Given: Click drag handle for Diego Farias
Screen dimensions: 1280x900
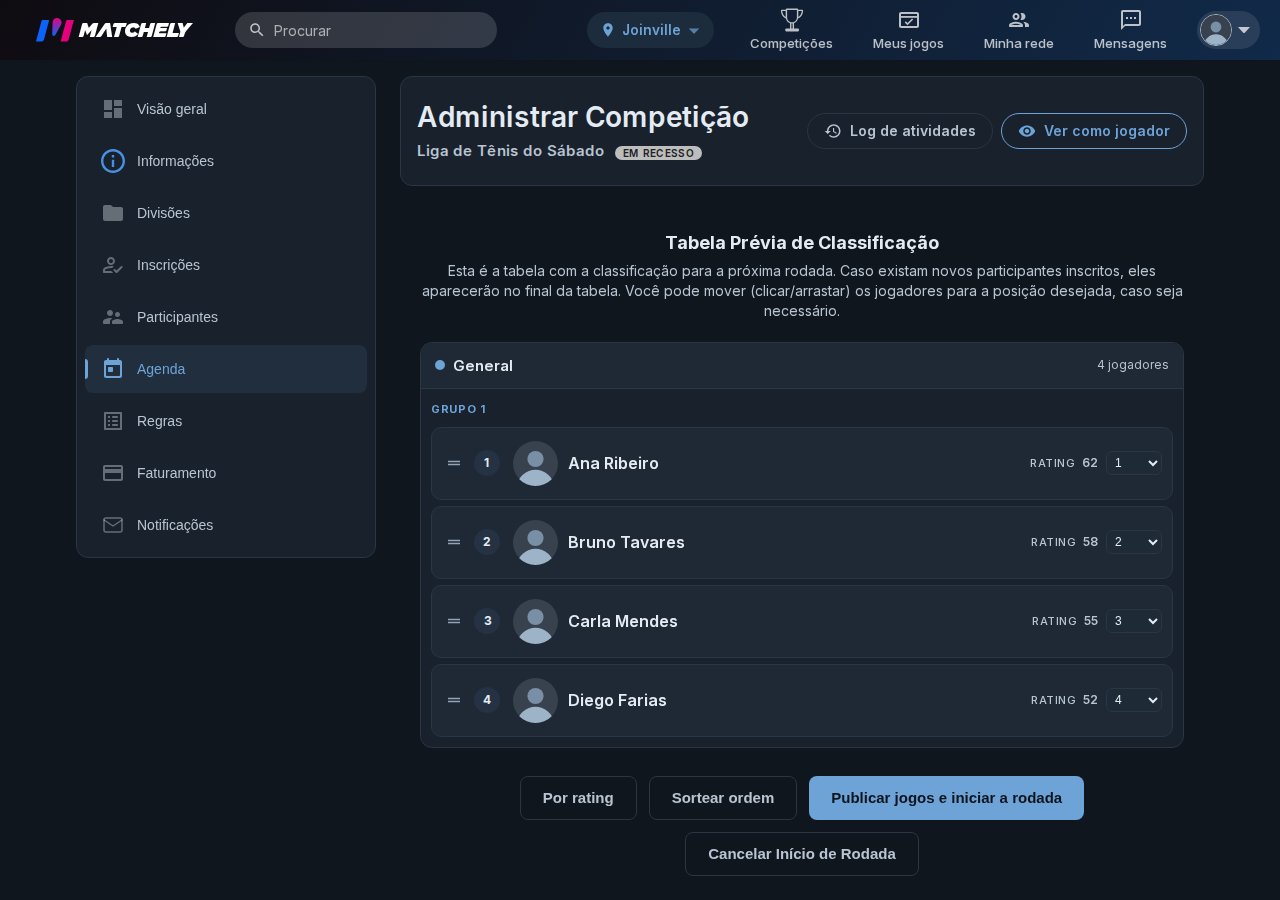Looking at the screenshot, I should pos(454,700).
